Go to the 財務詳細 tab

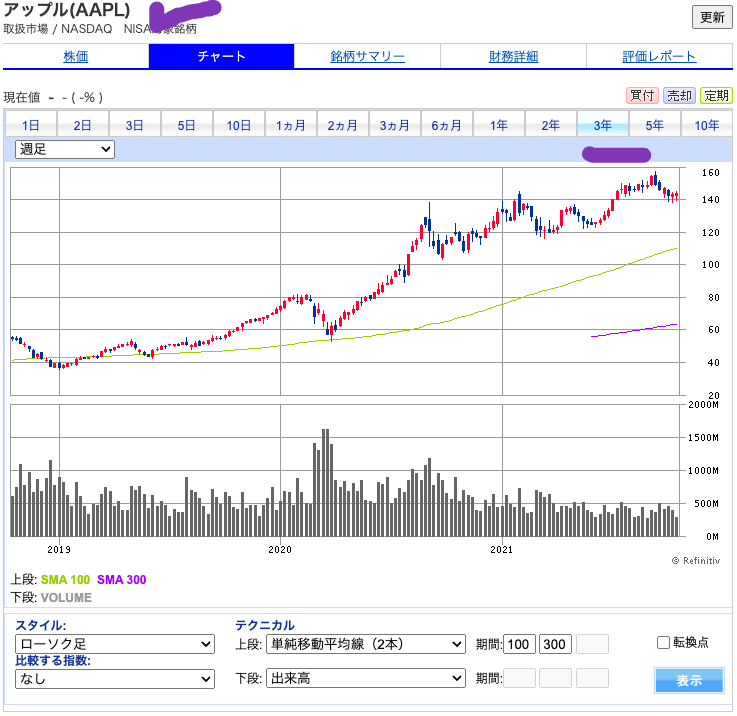click(513, 56)
